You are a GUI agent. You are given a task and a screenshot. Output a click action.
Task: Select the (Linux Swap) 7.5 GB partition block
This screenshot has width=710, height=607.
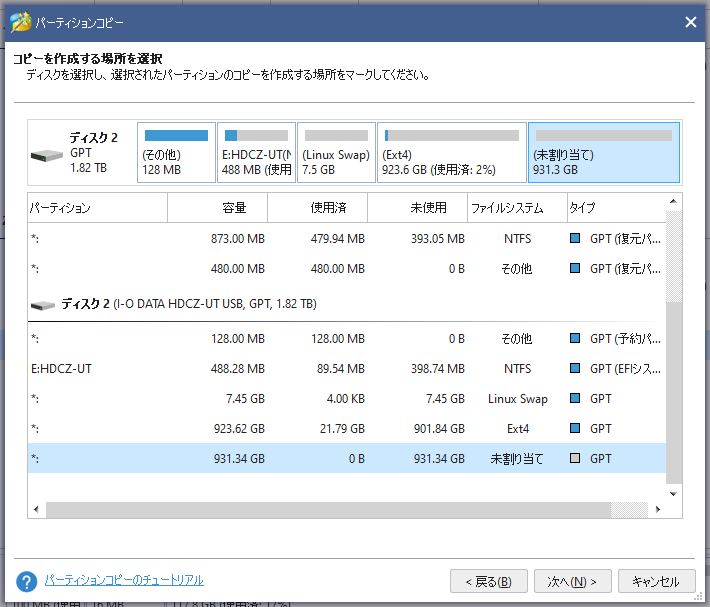click(x=336, y=153)
